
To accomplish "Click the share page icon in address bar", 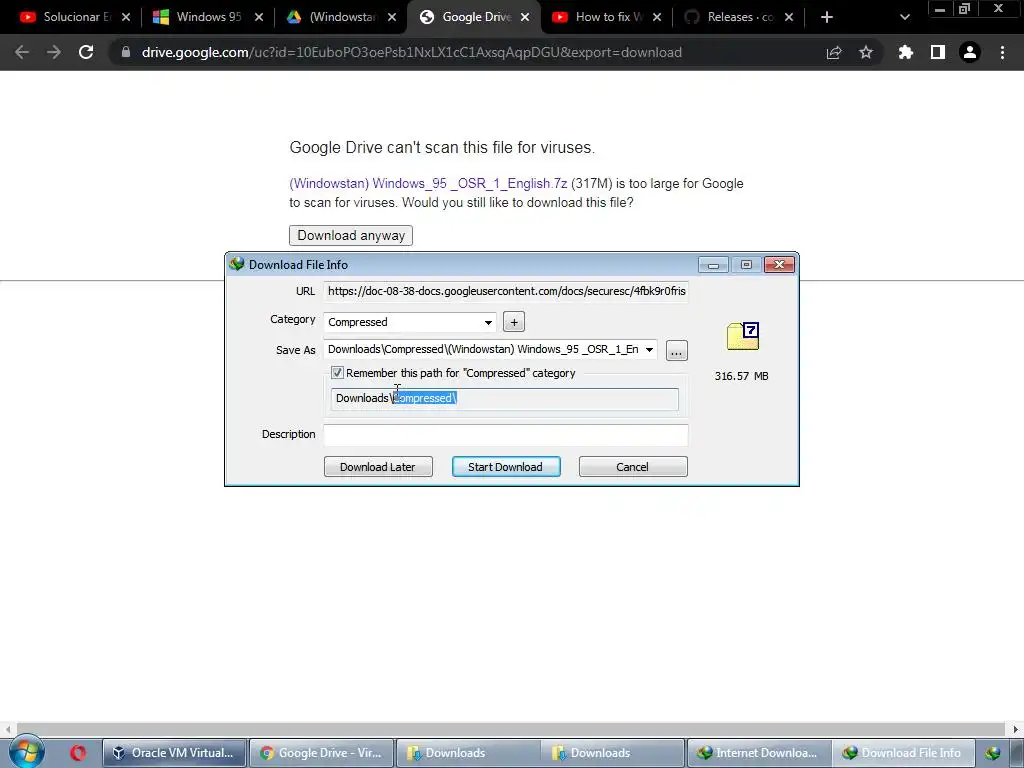I will pos(834,52).
